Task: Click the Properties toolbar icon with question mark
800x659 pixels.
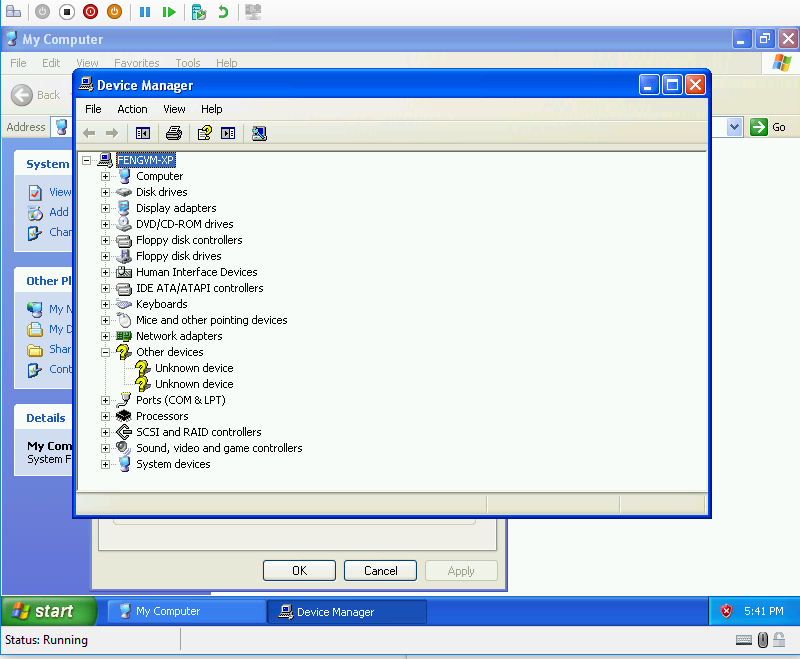Action: (x=204, y=133)
